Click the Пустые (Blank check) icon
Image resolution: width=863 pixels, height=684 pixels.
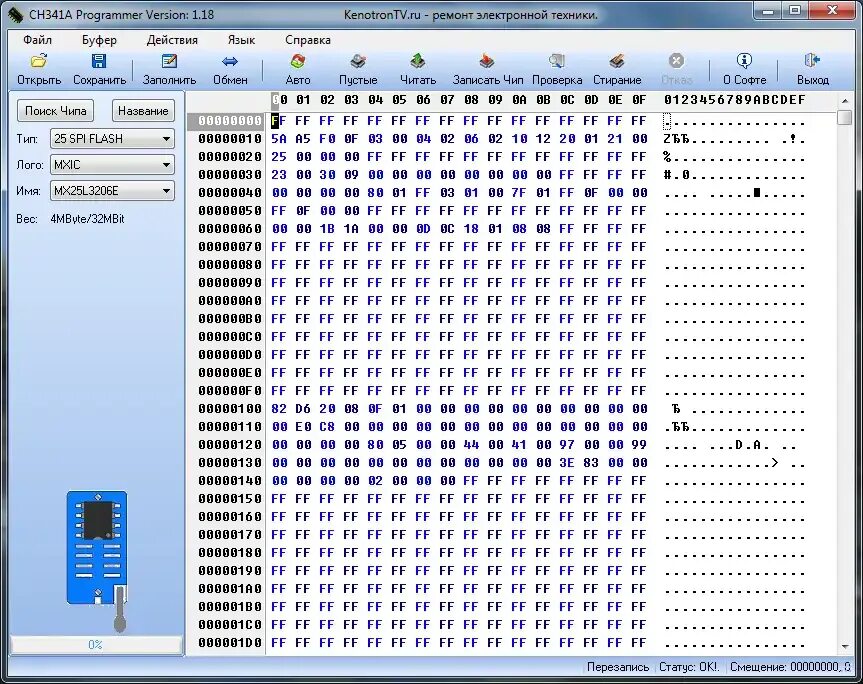tap(358, 61)
